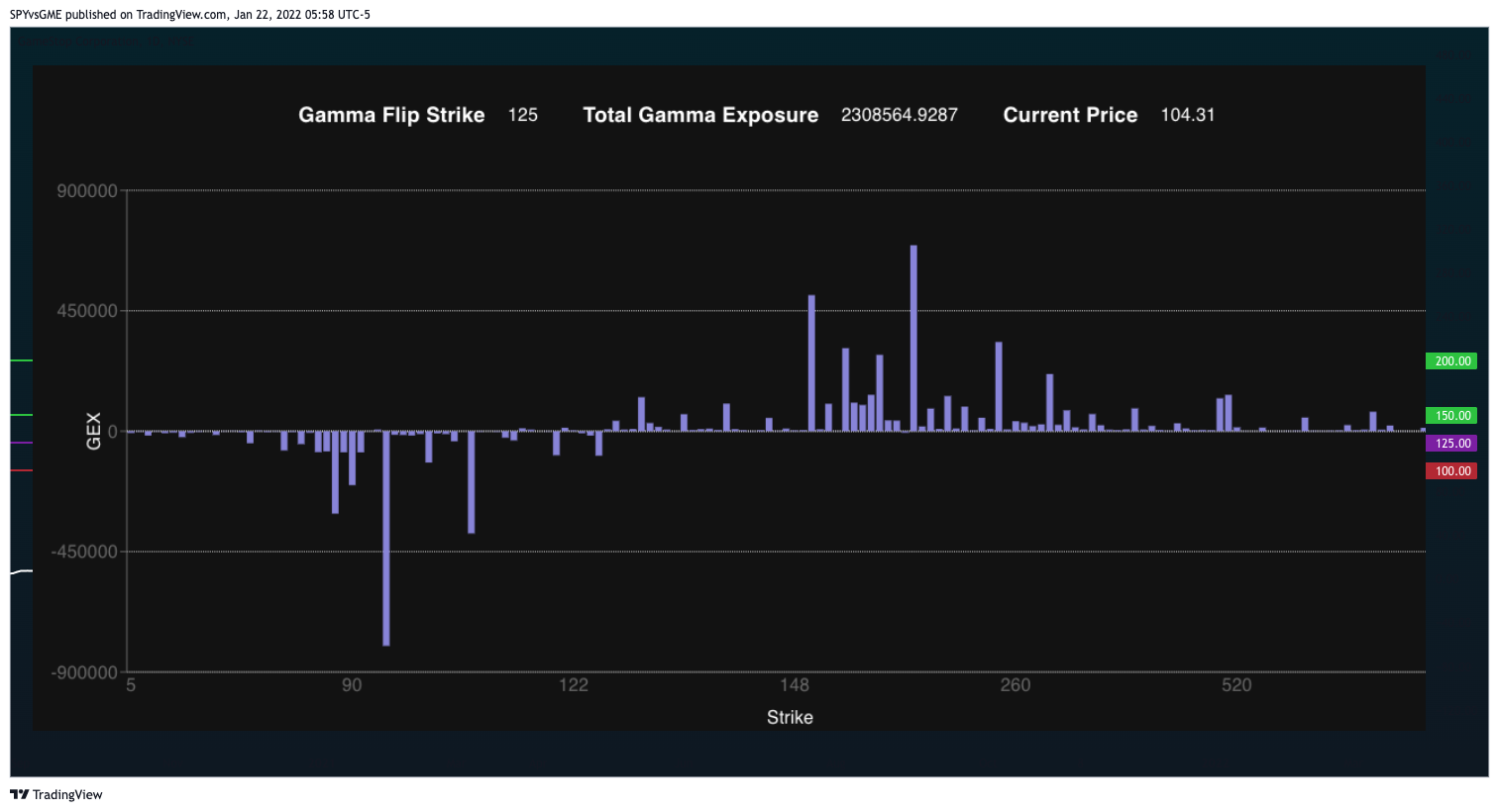Click the current price value 104.31

tap(1188, 115)
